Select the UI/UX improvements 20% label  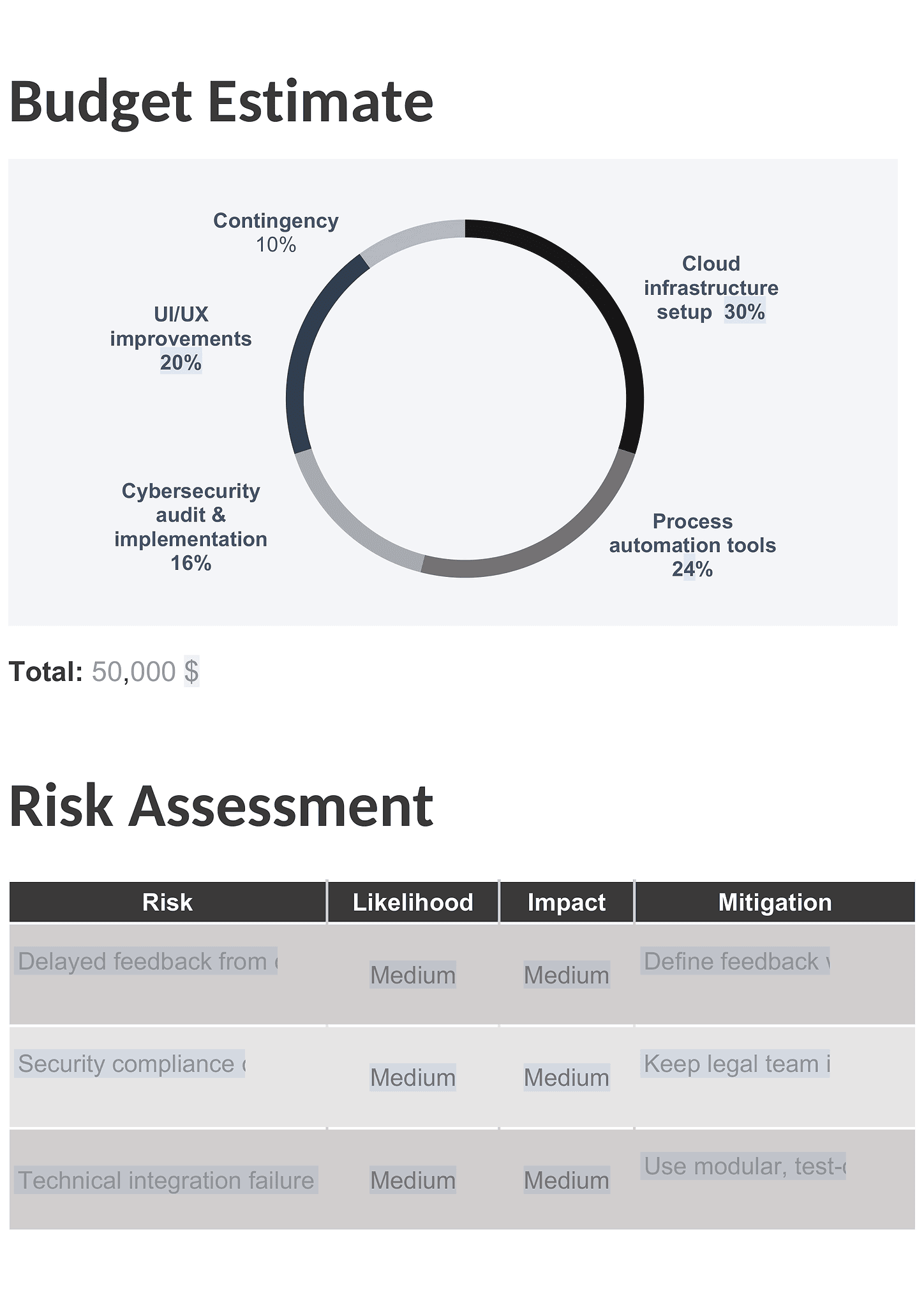(181, 338)
